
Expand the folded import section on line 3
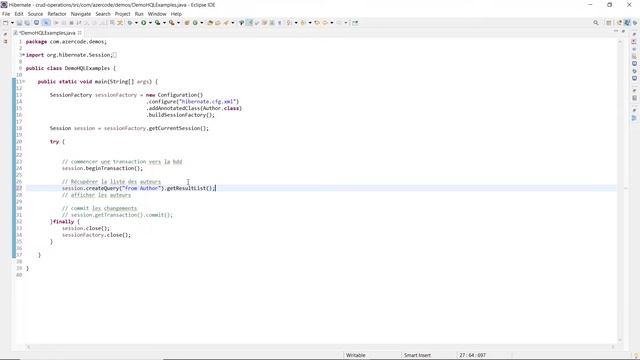[x=23, y=55]
